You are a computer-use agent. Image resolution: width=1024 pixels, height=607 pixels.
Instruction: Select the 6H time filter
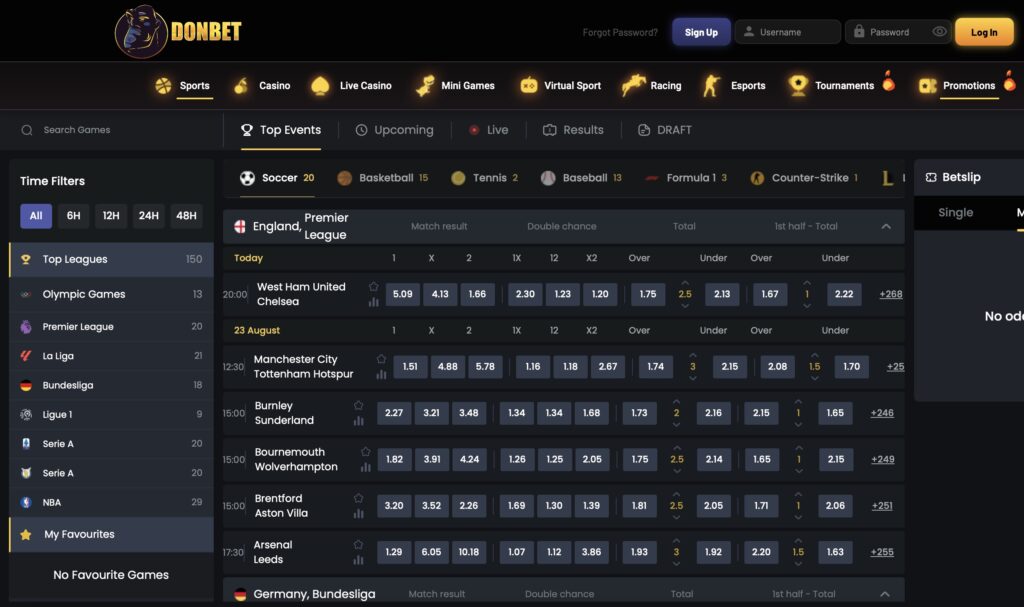[x=74, y=216]
